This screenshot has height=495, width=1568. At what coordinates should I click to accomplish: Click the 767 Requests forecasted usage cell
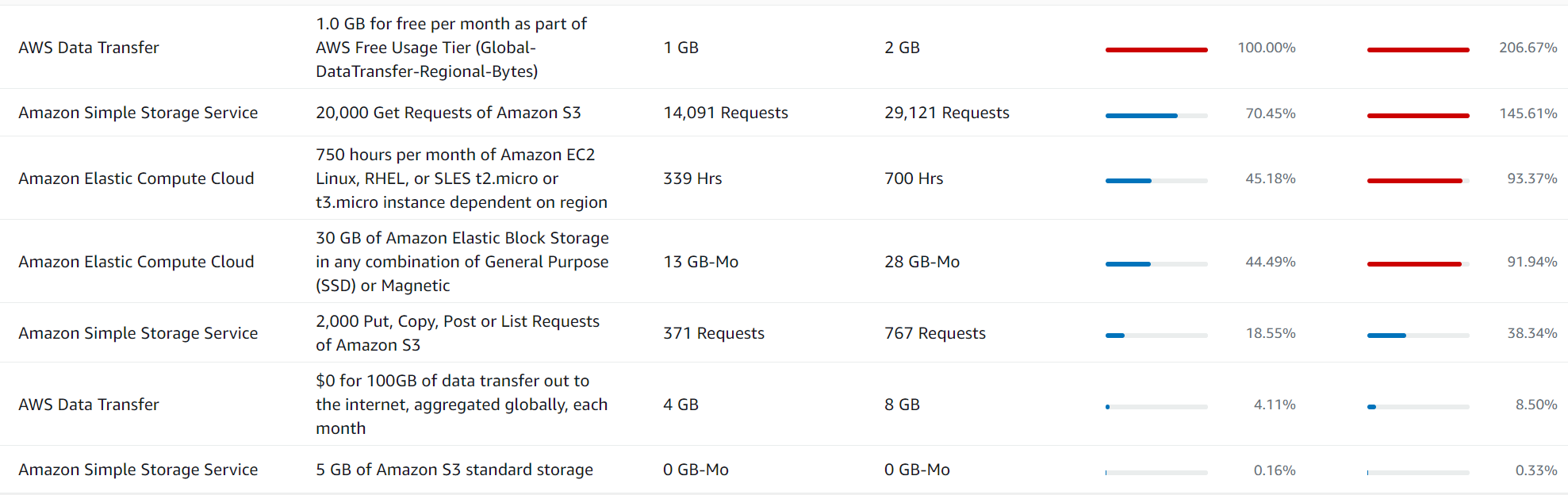point(934,333)
